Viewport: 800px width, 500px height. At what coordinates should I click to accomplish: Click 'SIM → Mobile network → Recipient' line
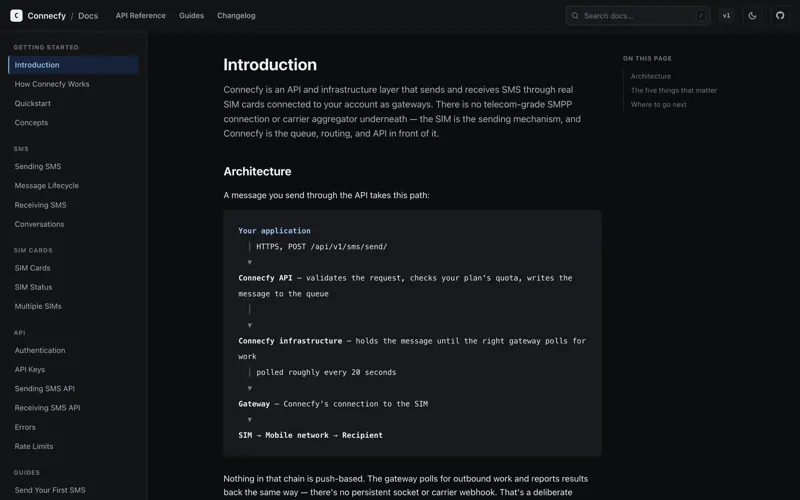click(x=310, y=435)
